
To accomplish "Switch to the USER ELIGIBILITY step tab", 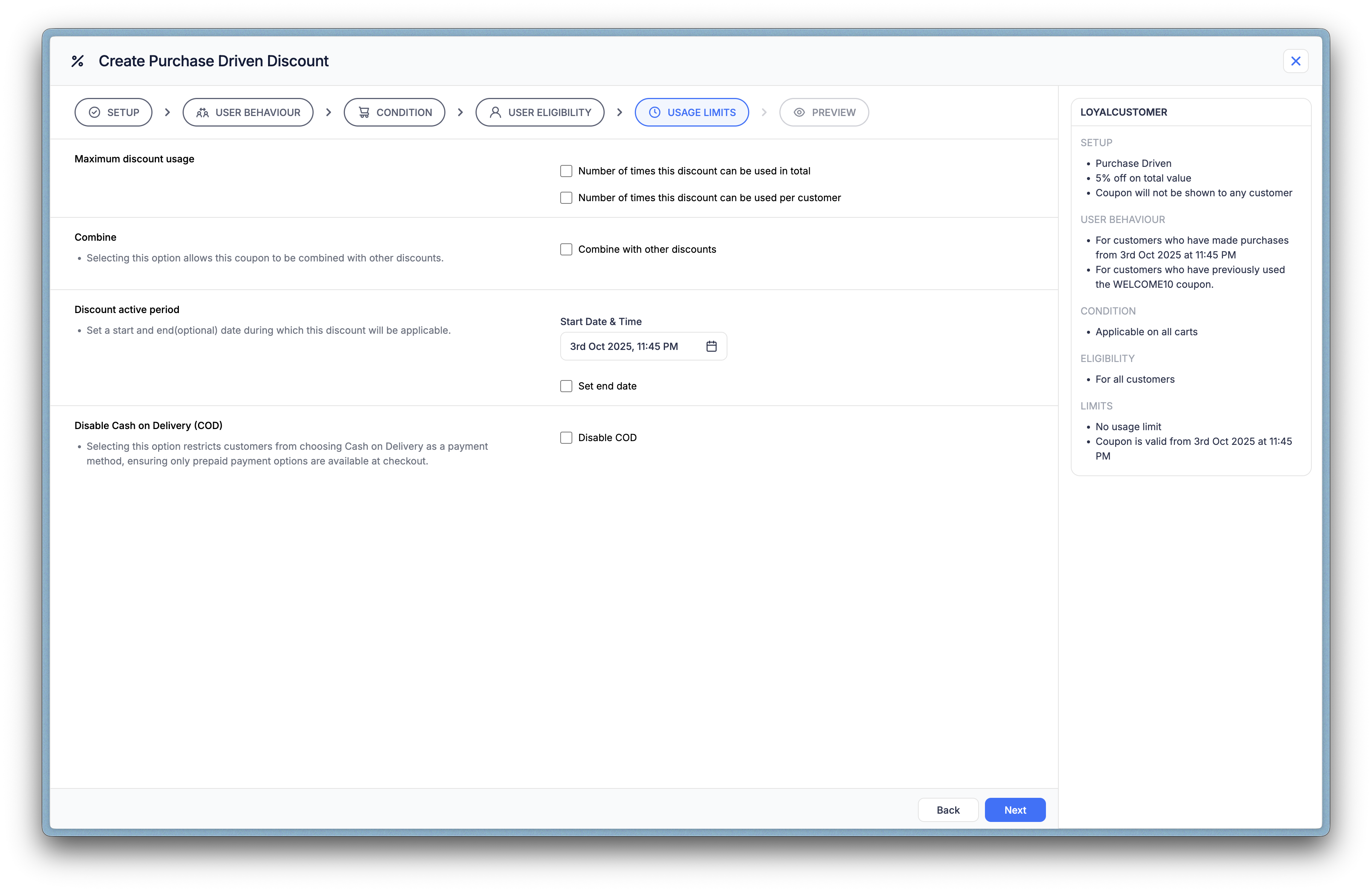I will click(x=540, y=112).
